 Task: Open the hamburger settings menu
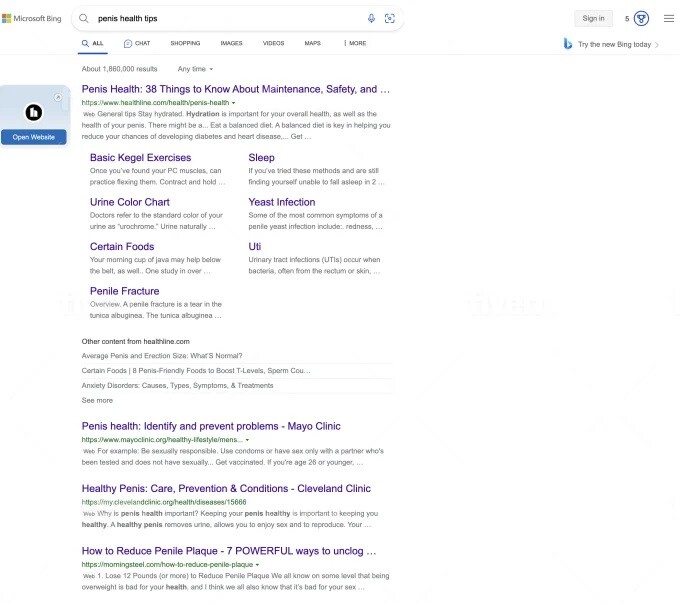669,18
